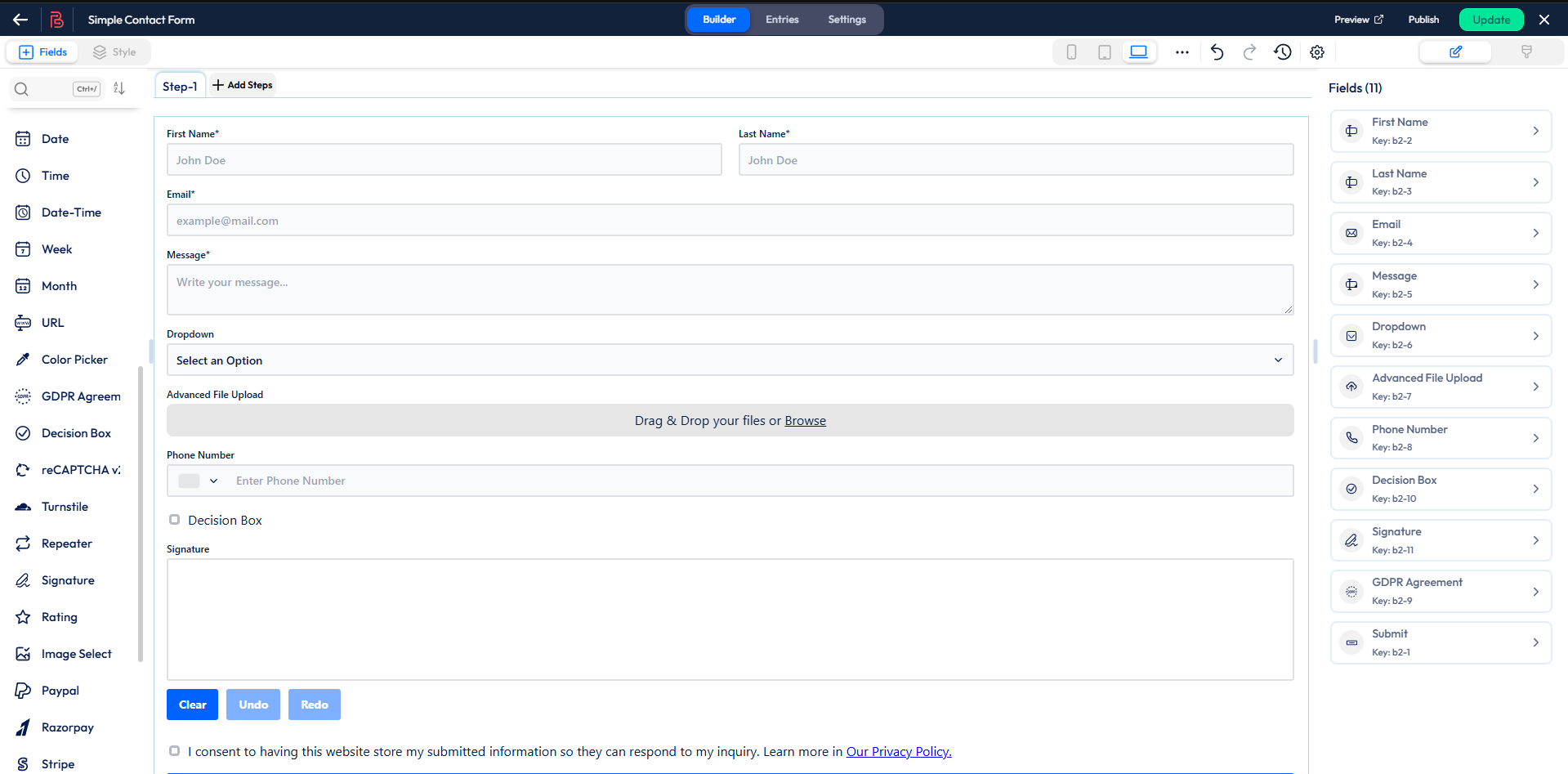Open form settings gear icon
Viewport: 1568px width, 774px height.
(1316, 52)
